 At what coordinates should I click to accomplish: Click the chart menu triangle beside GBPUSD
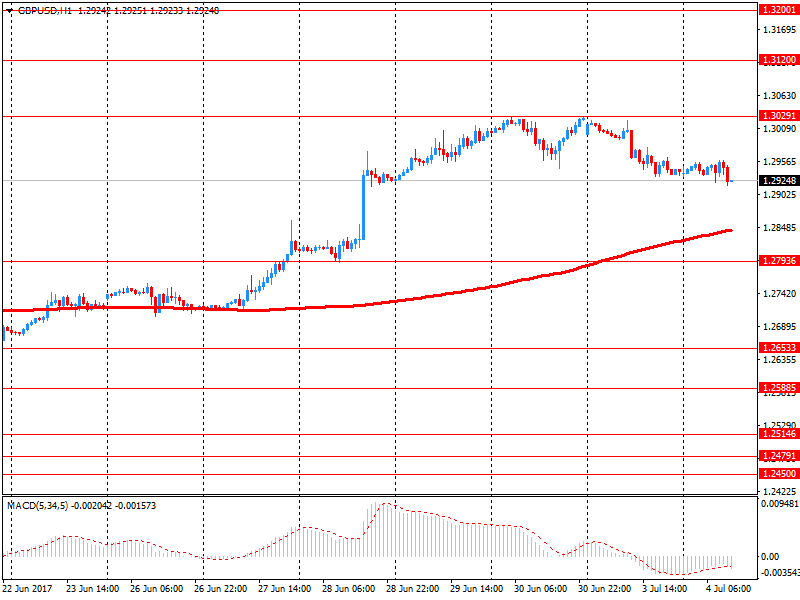(x=9, y=10)
